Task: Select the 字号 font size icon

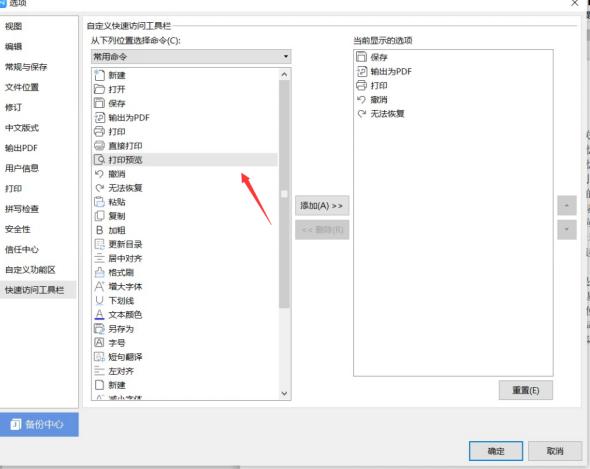Action: 99,343
